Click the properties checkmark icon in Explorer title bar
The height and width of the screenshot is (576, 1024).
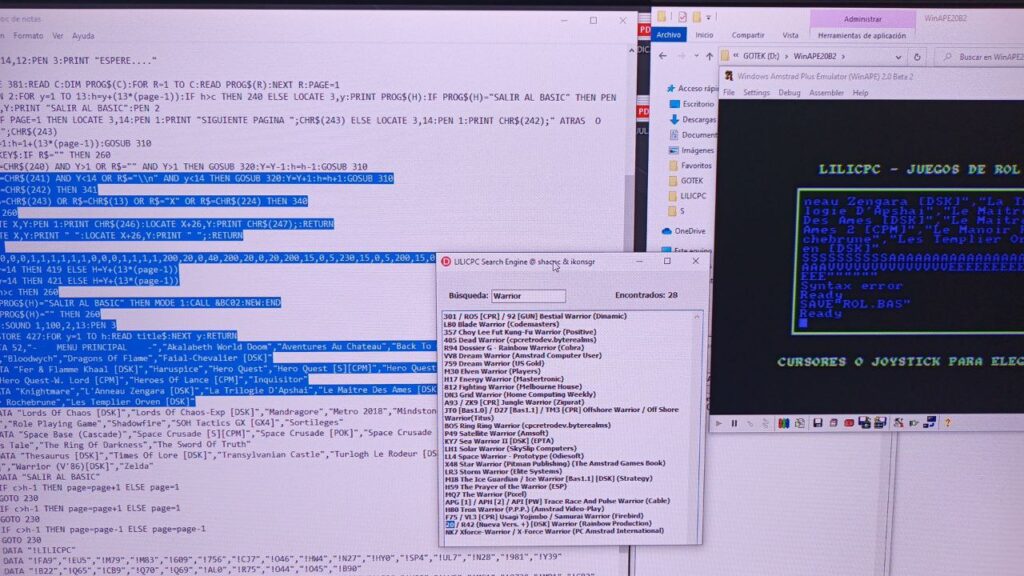[x=682, y=17]
